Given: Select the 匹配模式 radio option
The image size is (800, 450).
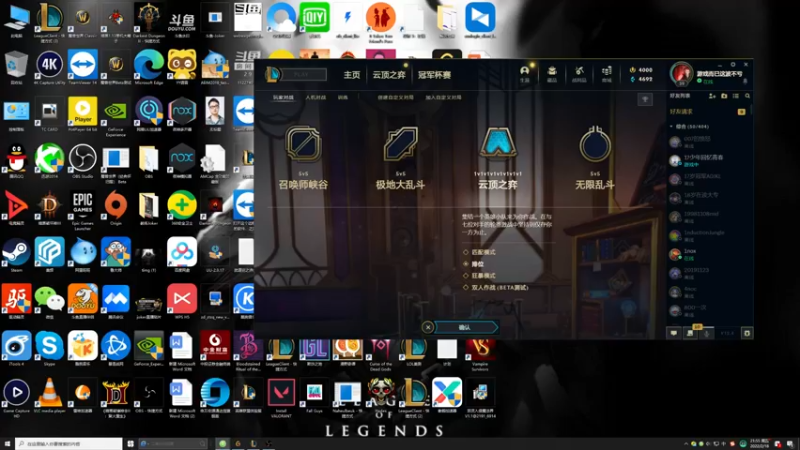Looking at the screenshot, I should pos(480,252).
